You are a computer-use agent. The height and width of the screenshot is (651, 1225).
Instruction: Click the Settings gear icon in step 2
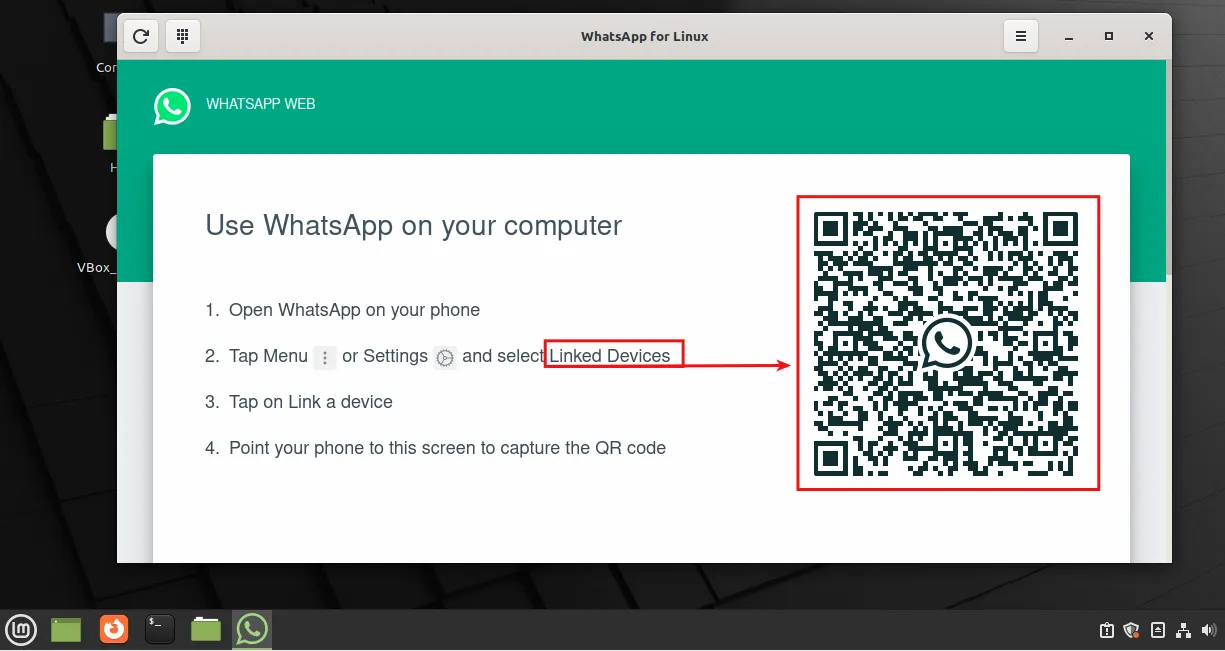445,358
